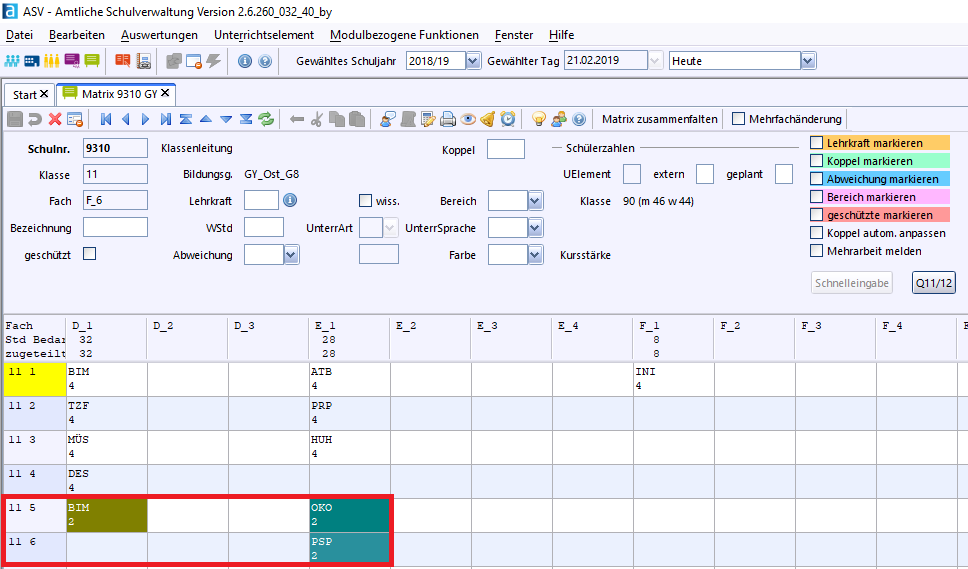Go to previous record arrow
The height and width of the screenshot is (569, 968).
[x=126, y=119]
